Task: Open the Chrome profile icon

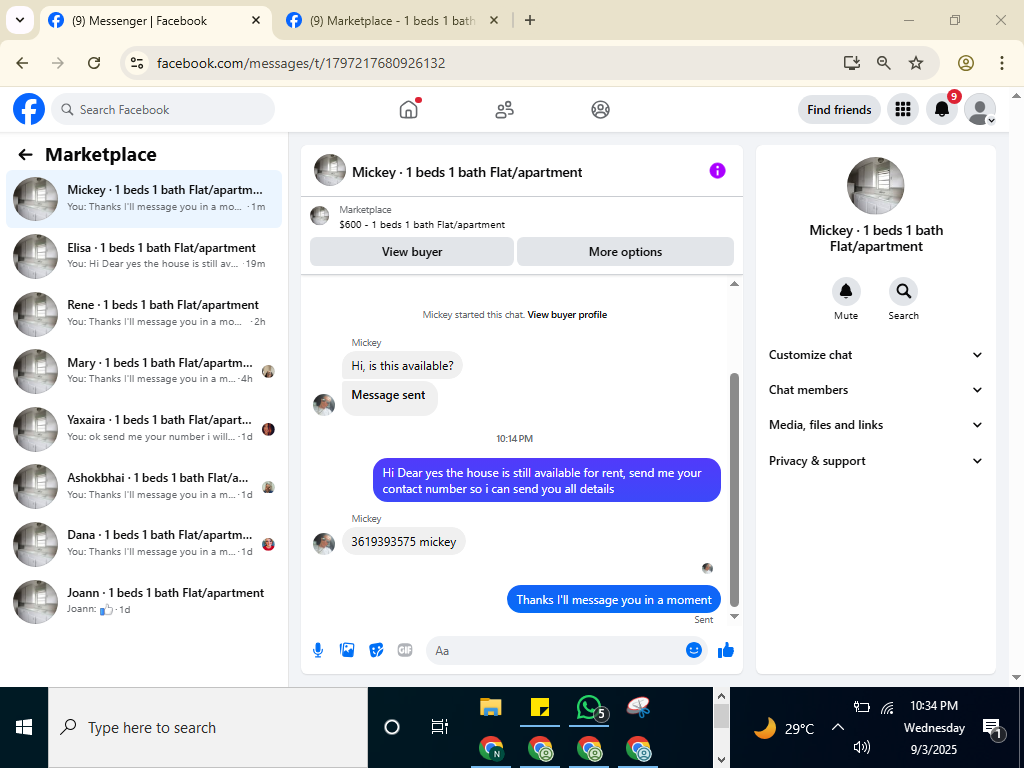Action: tap(966, 63)
